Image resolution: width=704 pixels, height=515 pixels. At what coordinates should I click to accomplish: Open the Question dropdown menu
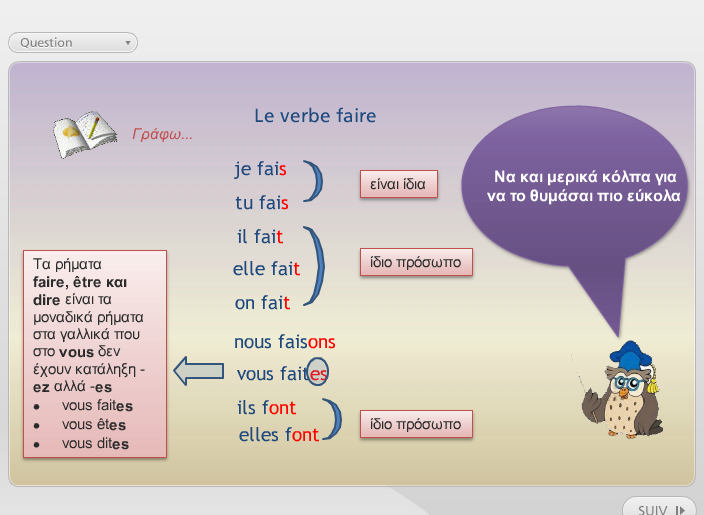pyautogui.click(x=73, y=43)
